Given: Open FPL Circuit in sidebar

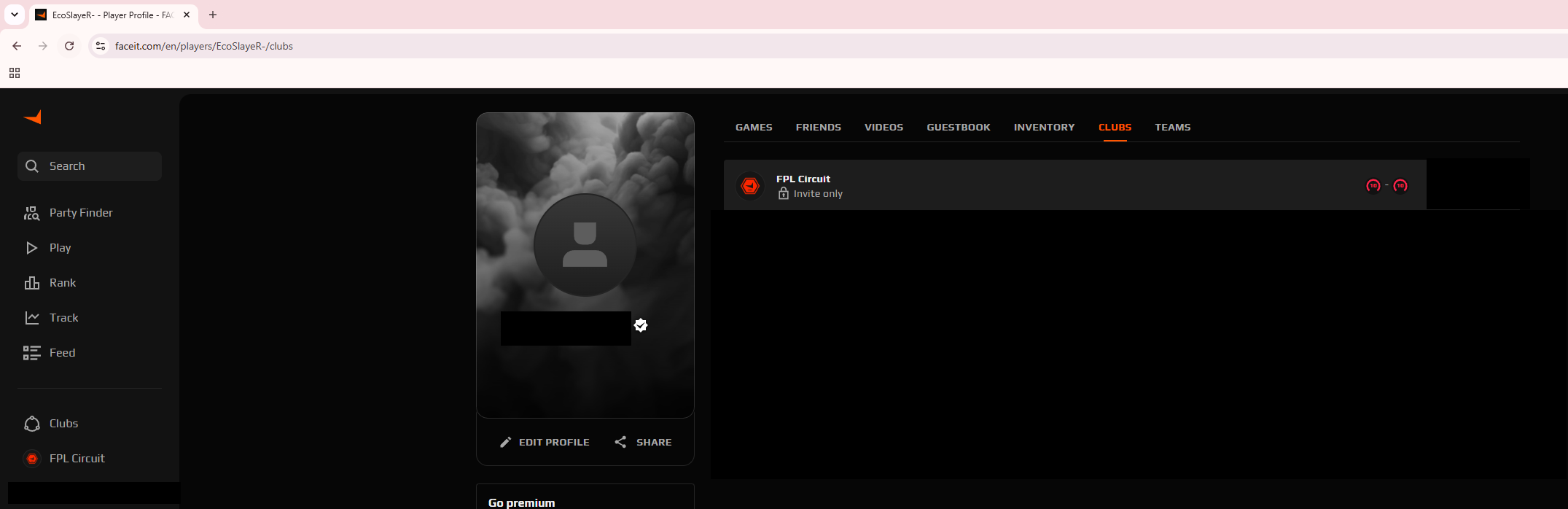Looking at the screenshot, I should tap(77, 459).
